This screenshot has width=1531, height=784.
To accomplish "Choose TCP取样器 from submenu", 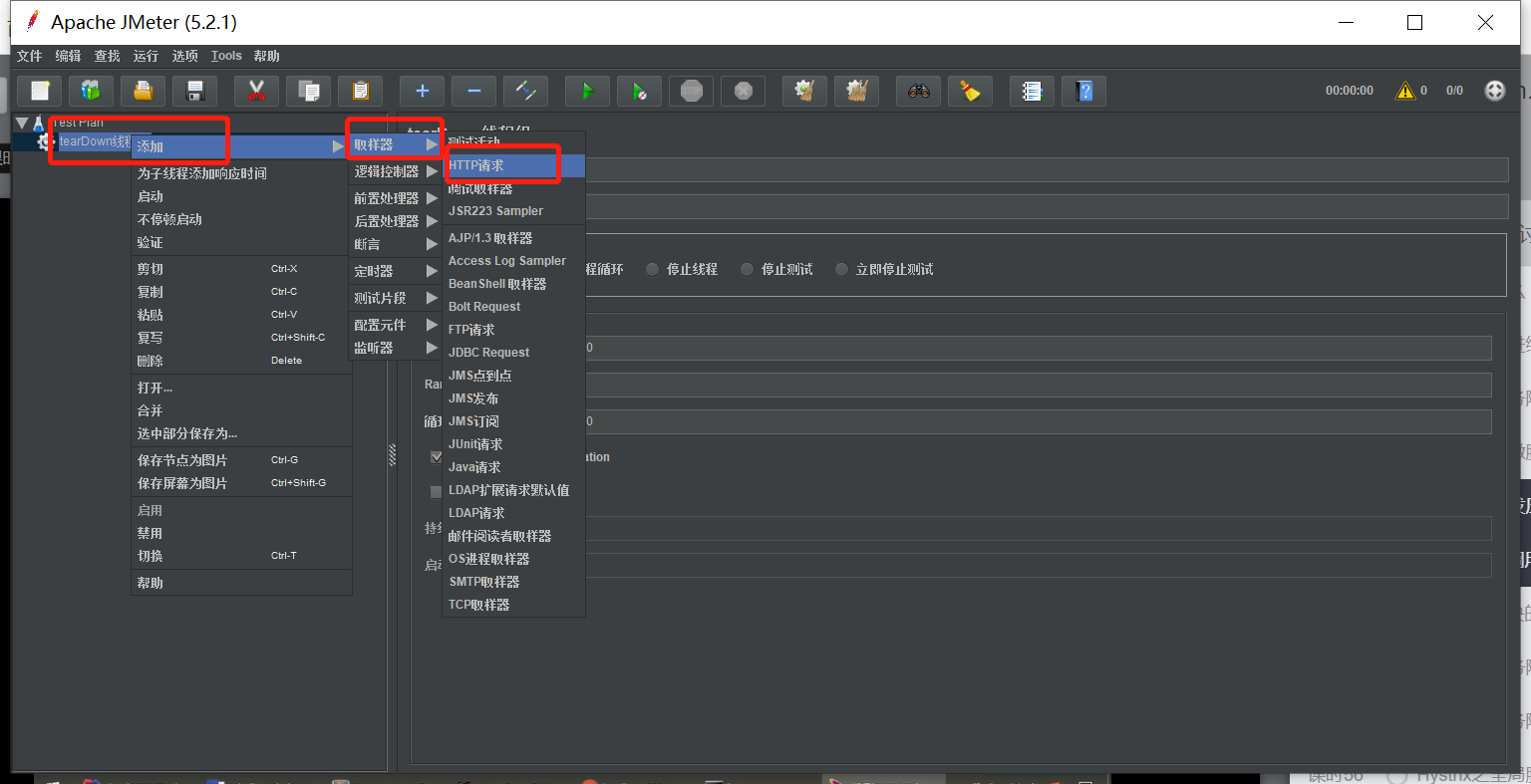I will tap(513, 605).
